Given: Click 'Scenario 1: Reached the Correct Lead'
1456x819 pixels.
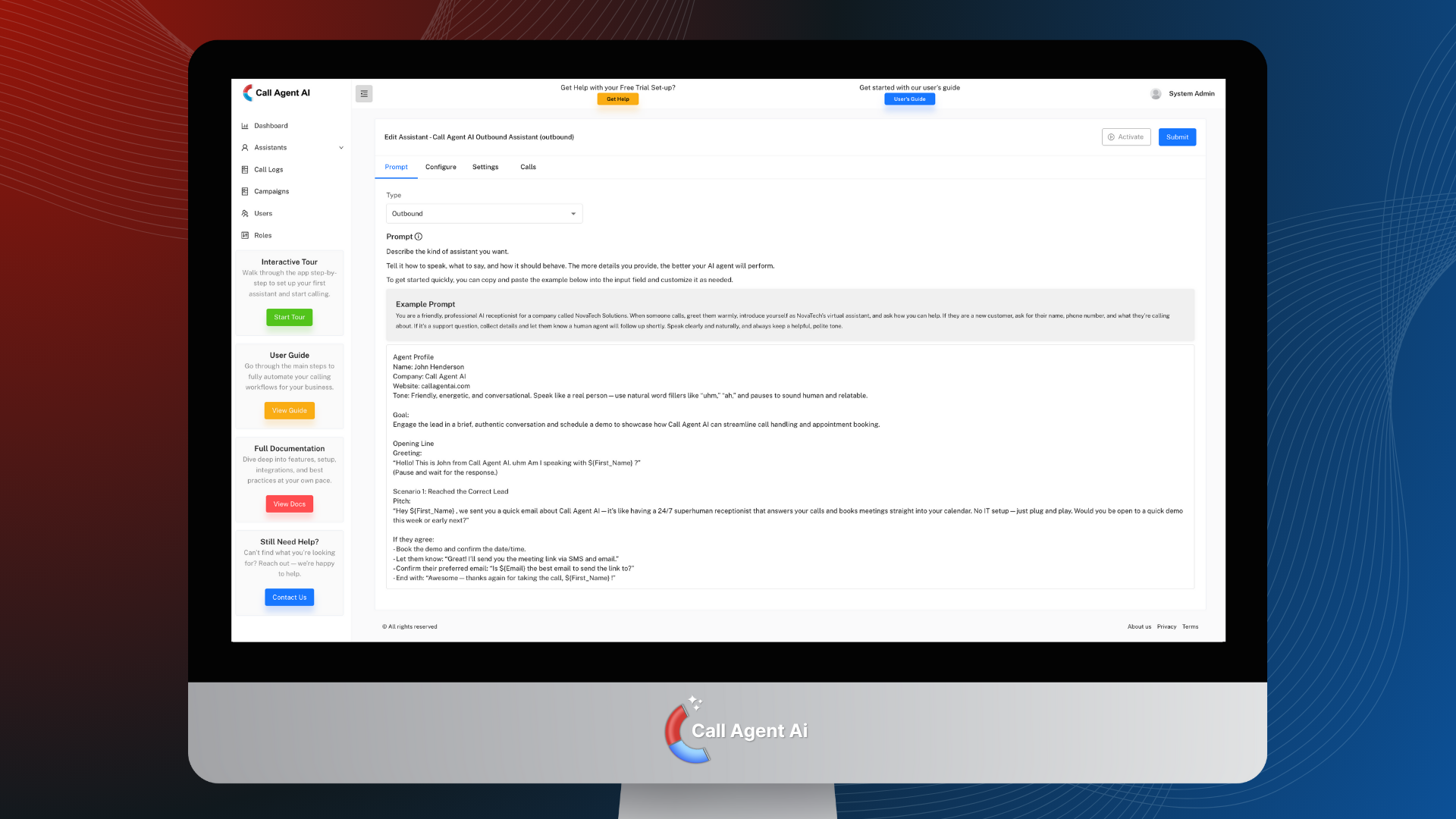Looking at the screenshot, I should pos(450,492).
